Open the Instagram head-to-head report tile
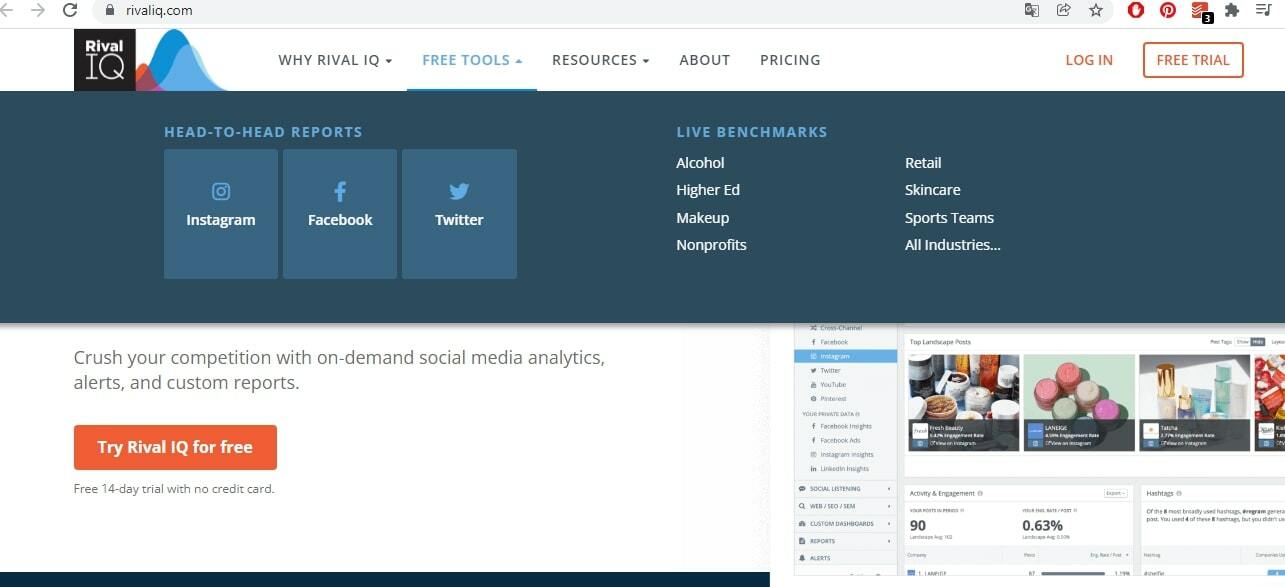 (221, 214)
